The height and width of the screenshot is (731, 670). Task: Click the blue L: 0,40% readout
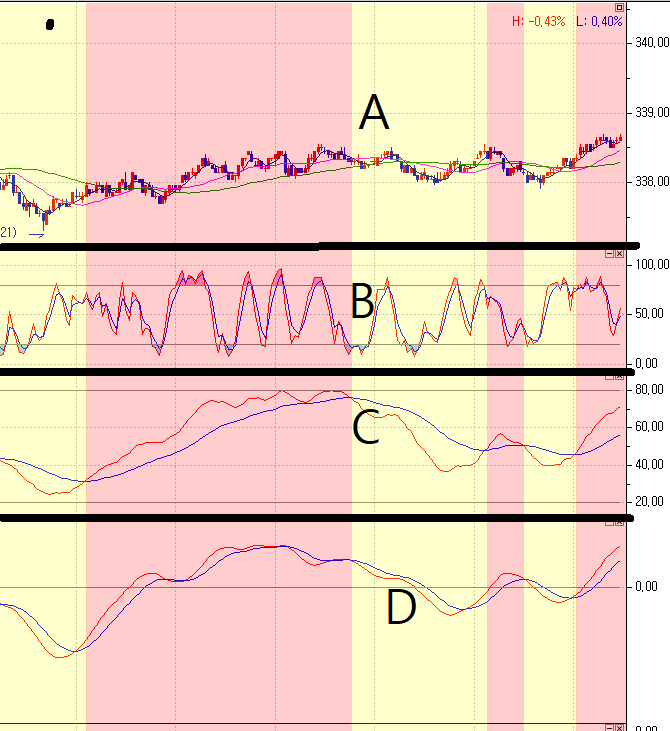pos(599,21)
